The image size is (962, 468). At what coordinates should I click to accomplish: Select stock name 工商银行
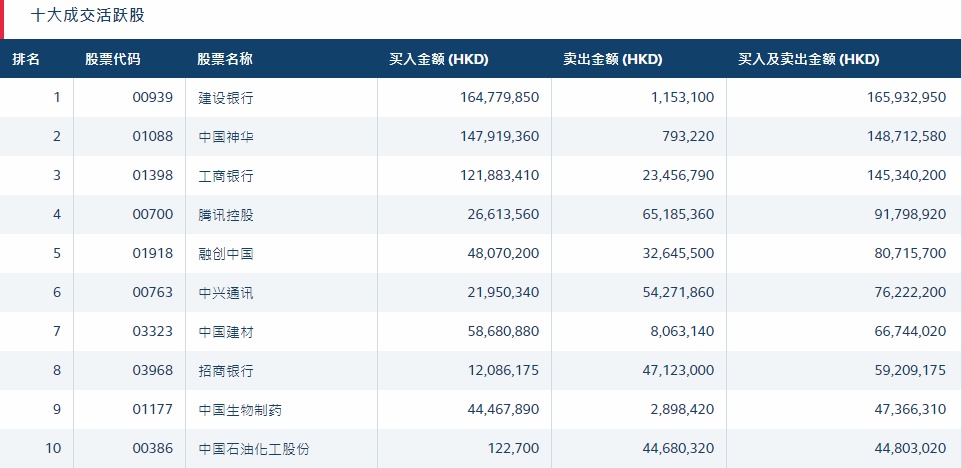226,175
